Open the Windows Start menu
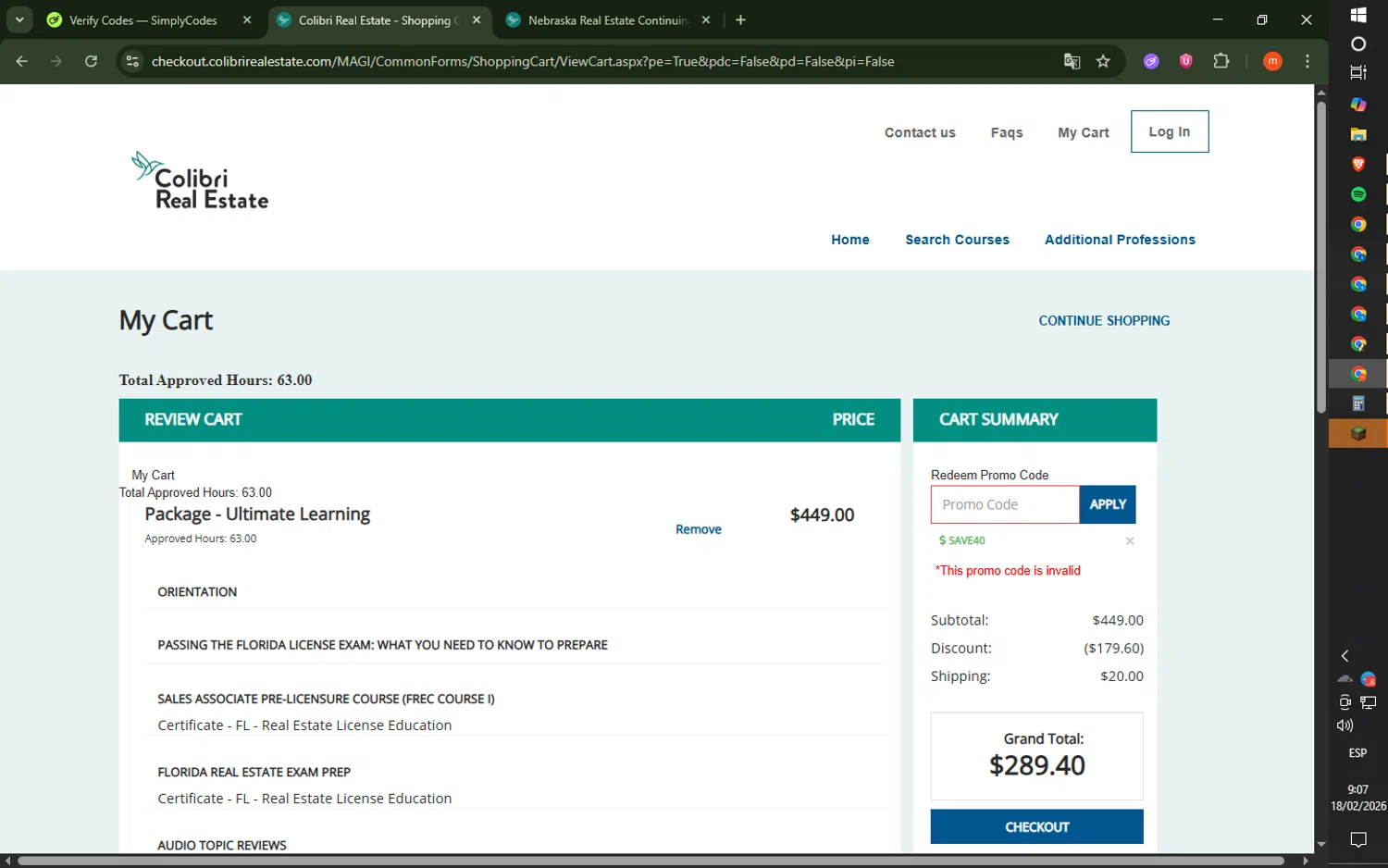The image size is (1388, 868). (1358, 14)
